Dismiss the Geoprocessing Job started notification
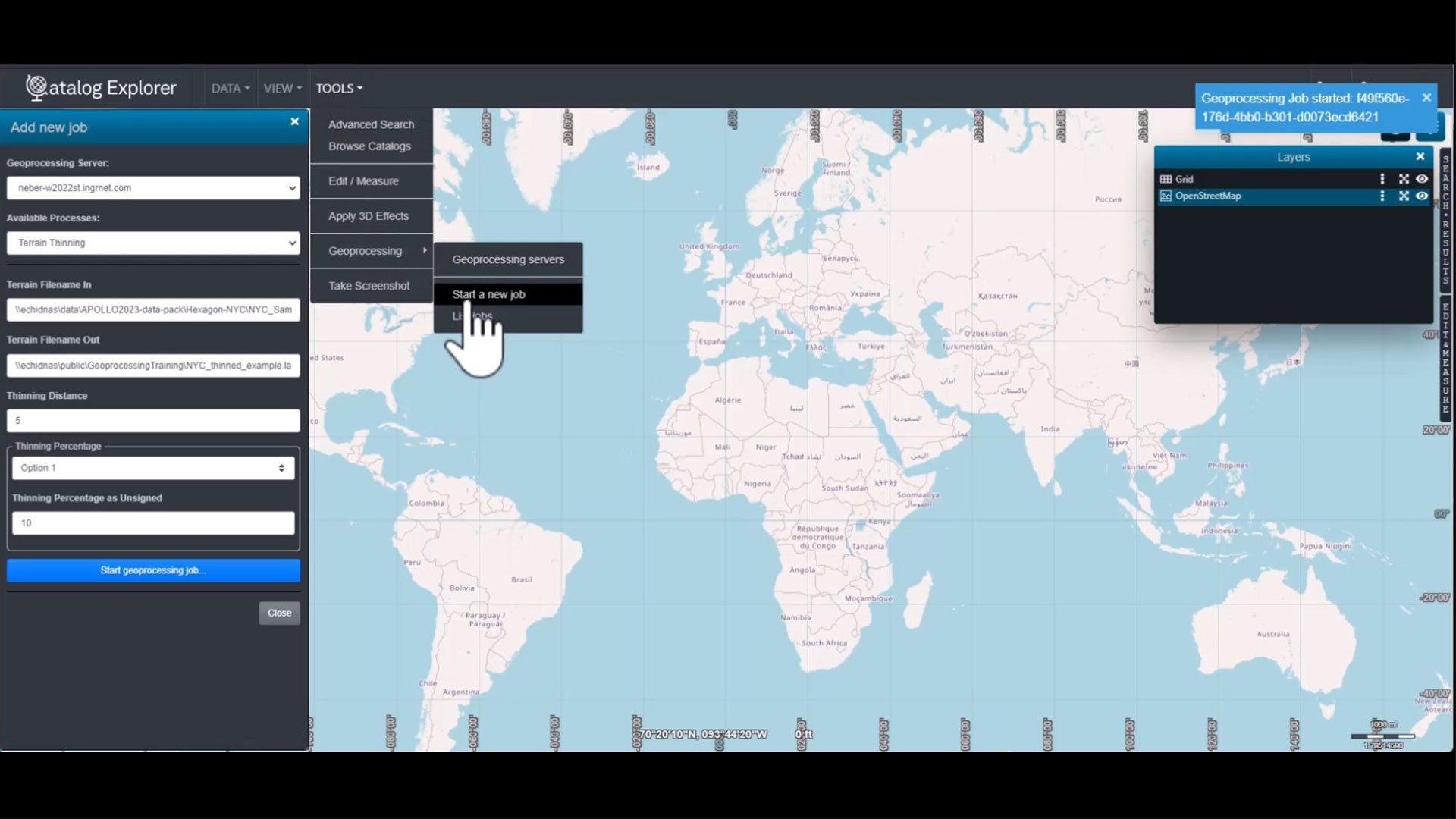Image resolution: width=1456 pixels, height=819 pixels. coord(1426,98)
